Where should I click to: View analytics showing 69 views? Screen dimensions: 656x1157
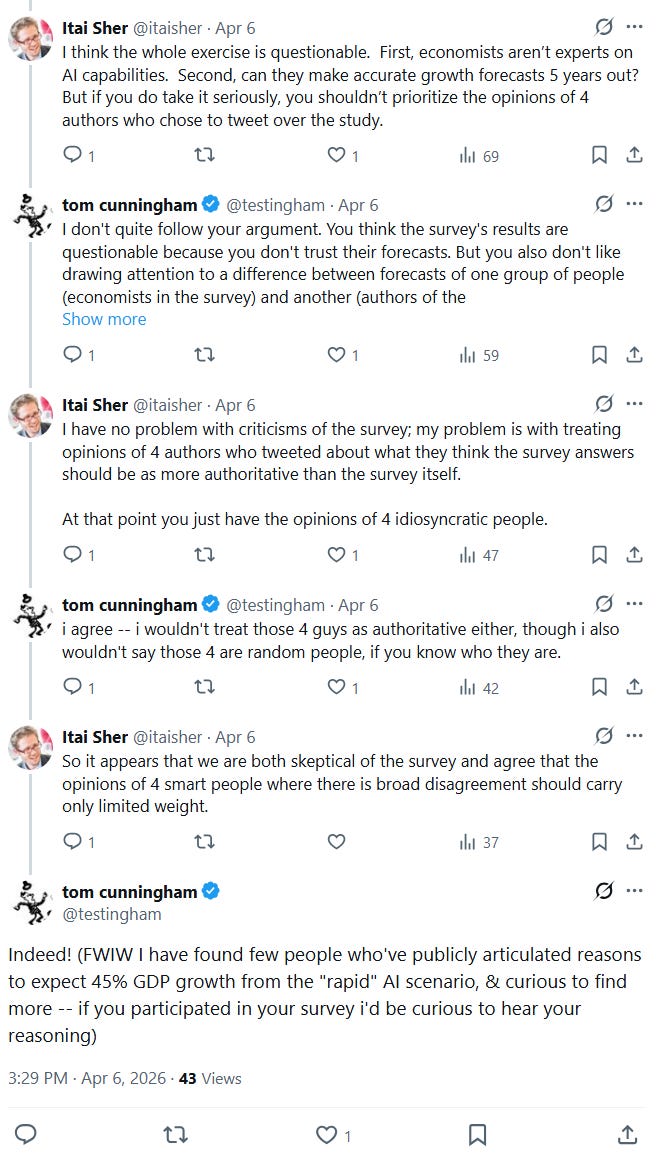[479, 156]
